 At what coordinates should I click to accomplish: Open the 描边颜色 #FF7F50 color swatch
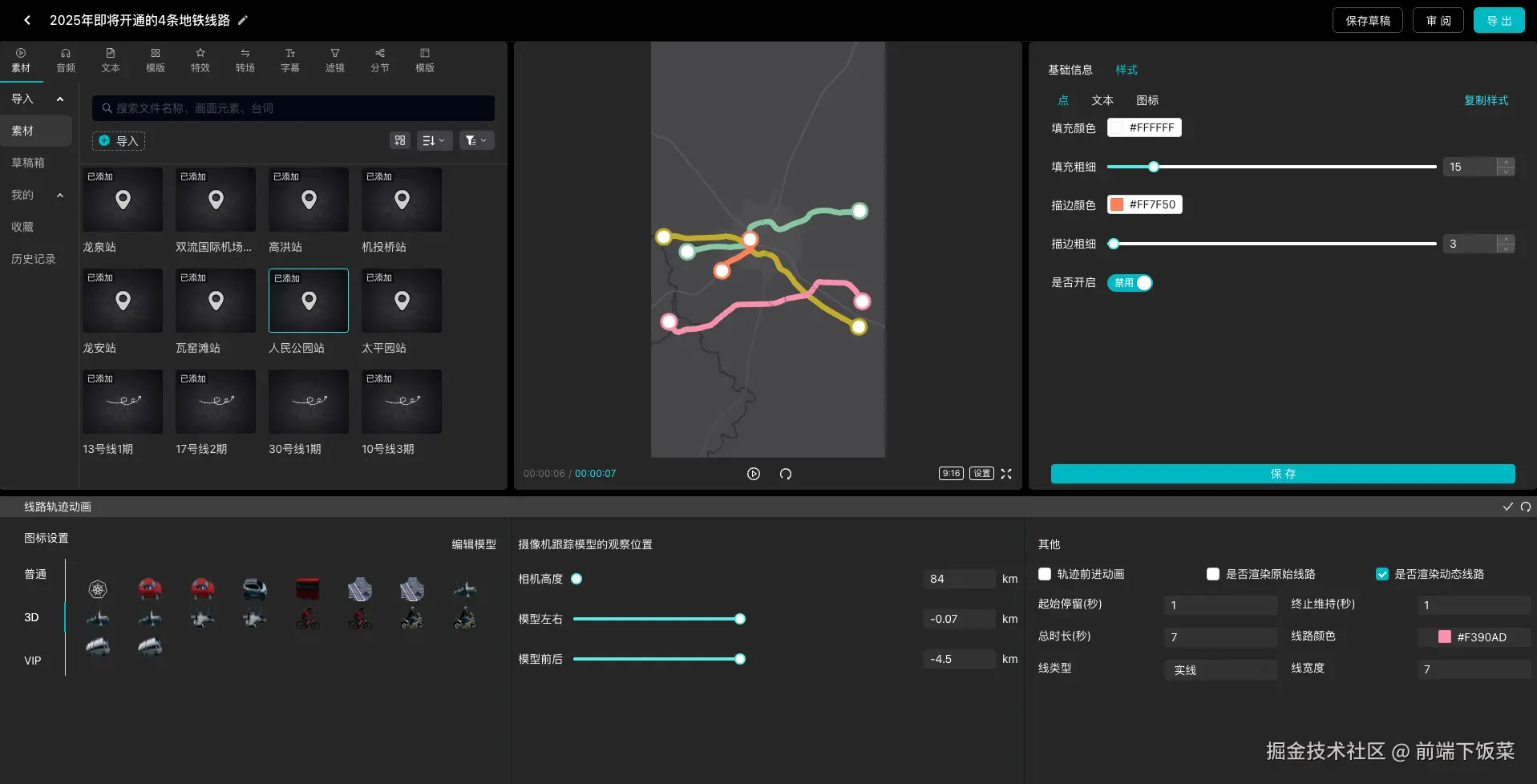(x=1145, y=204)
